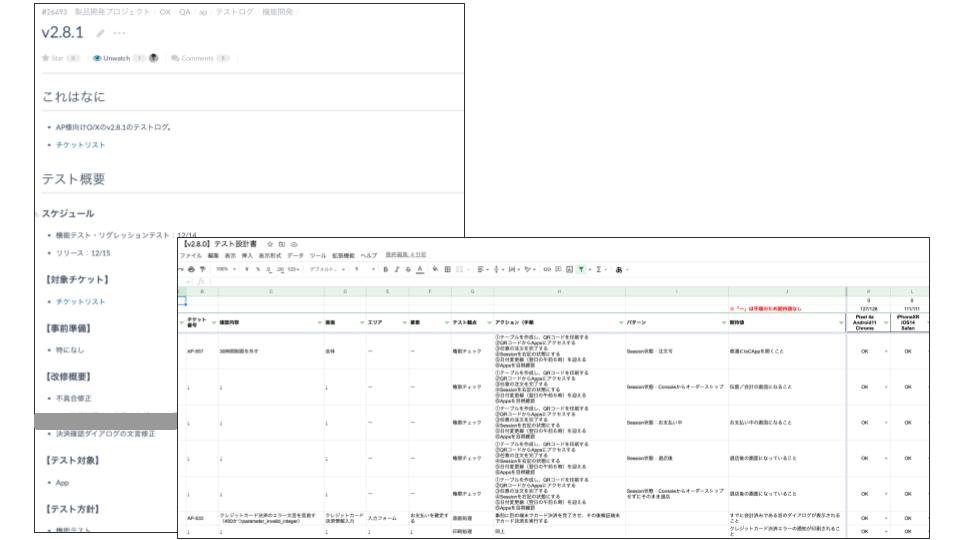The width and height of the screenshot is (960, 540).
Task: Decrease decimal places button
Action: pyautogui.click(x=269, y=269)
